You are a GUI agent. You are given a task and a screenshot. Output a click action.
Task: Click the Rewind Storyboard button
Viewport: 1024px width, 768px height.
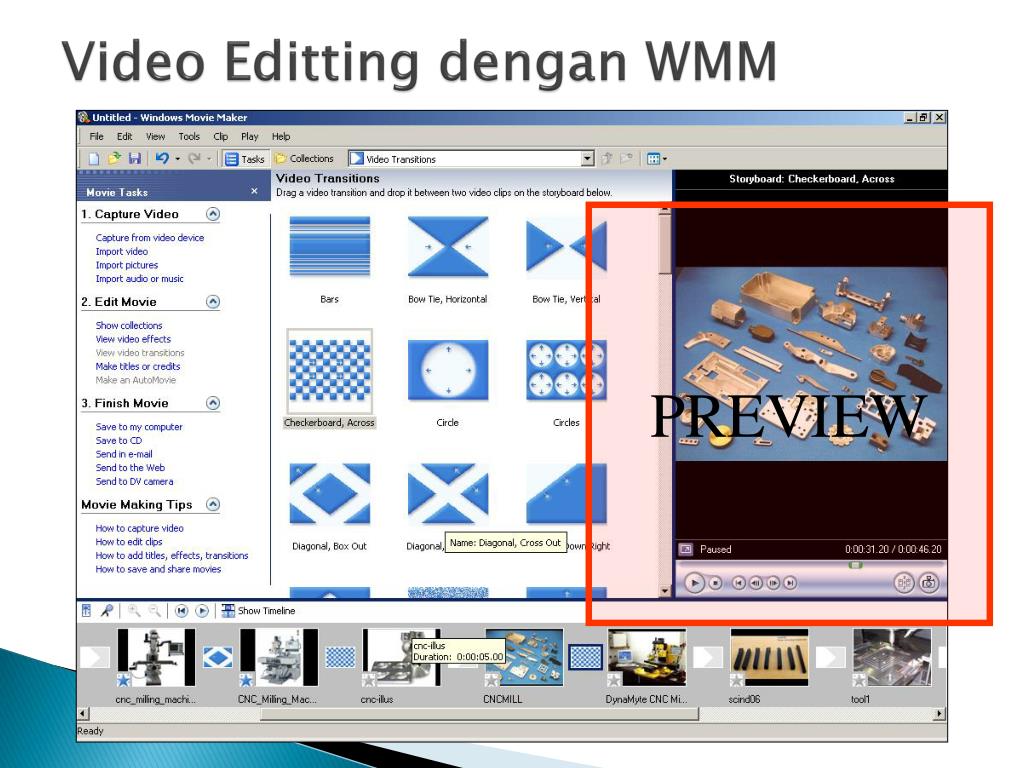point(182,611)
